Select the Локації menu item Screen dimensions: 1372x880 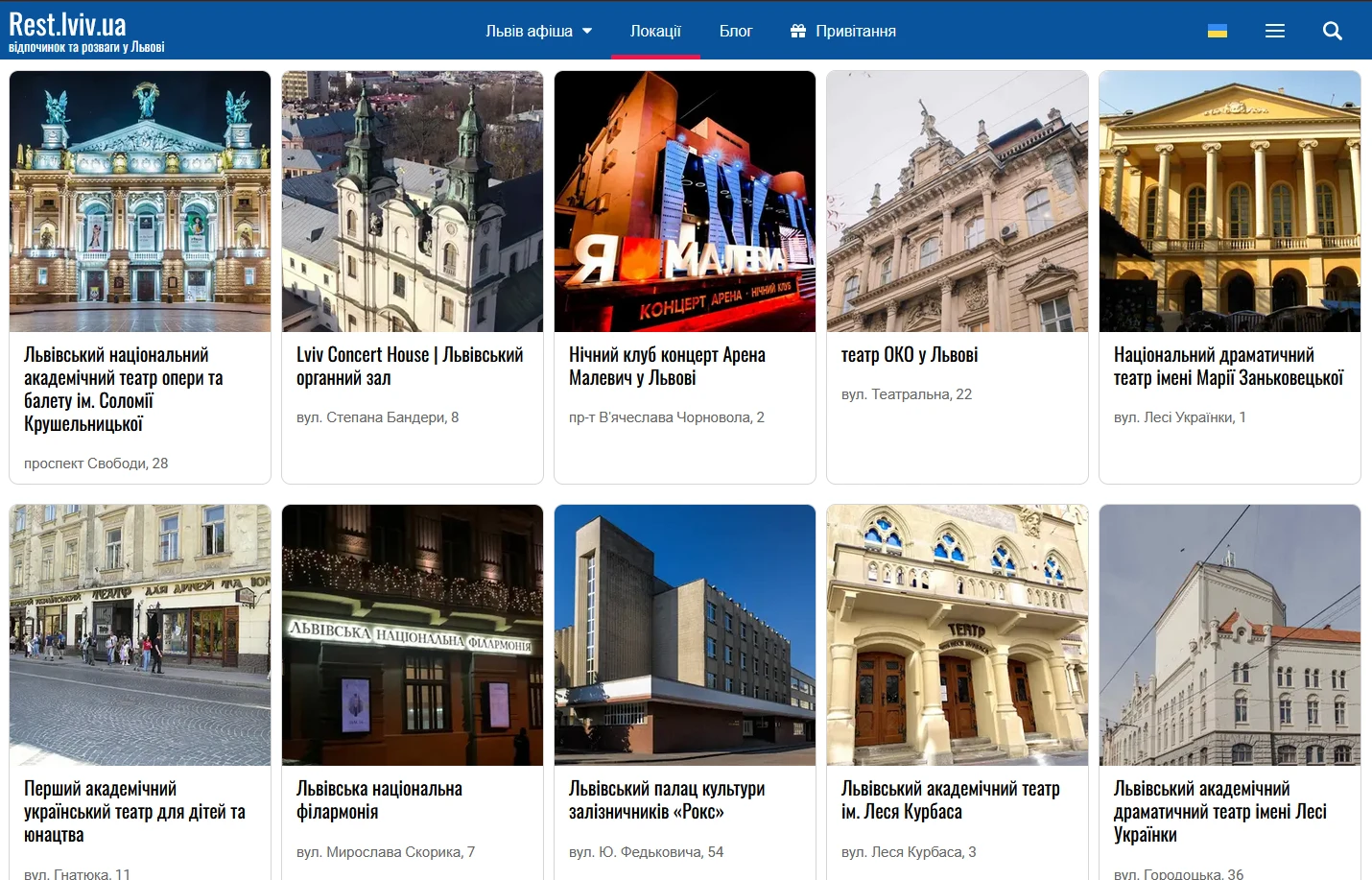[655, 30]
